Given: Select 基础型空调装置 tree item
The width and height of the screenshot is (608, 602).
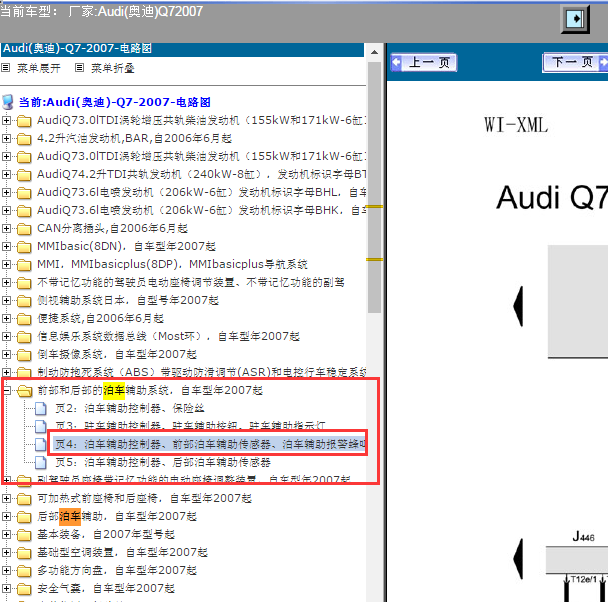Looking at the screenshot, I should point(122,552).
